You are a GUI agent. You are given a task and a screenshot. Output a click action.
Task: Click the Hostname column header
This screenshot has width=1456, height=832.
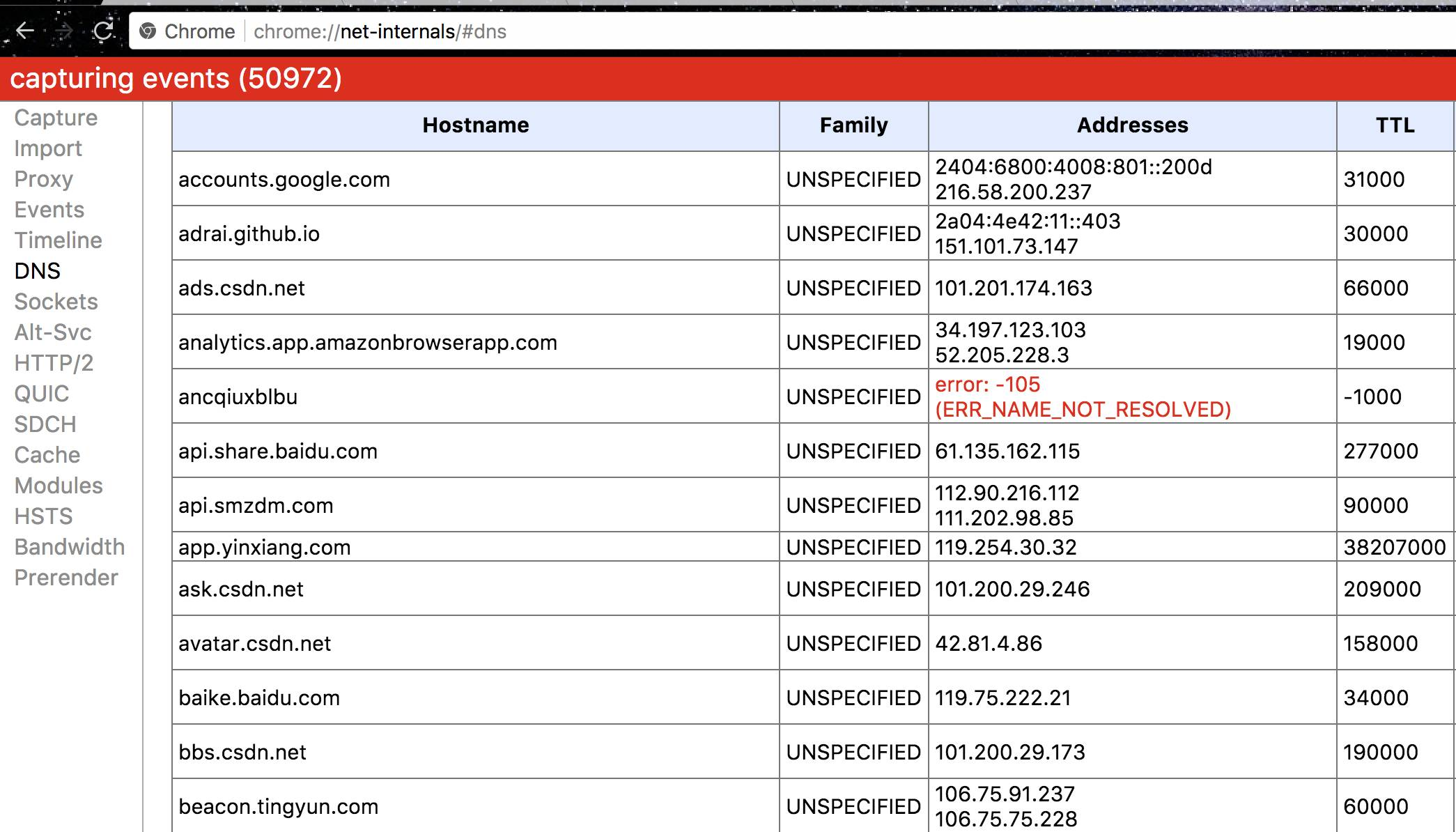point(475,125)
